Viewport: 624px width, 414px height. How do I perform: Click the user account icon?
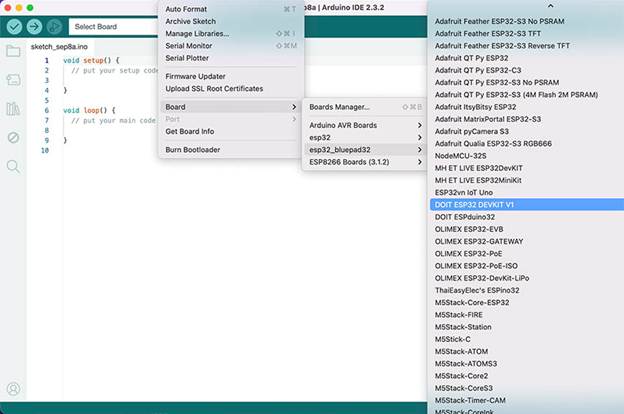(x=13, y=389)
